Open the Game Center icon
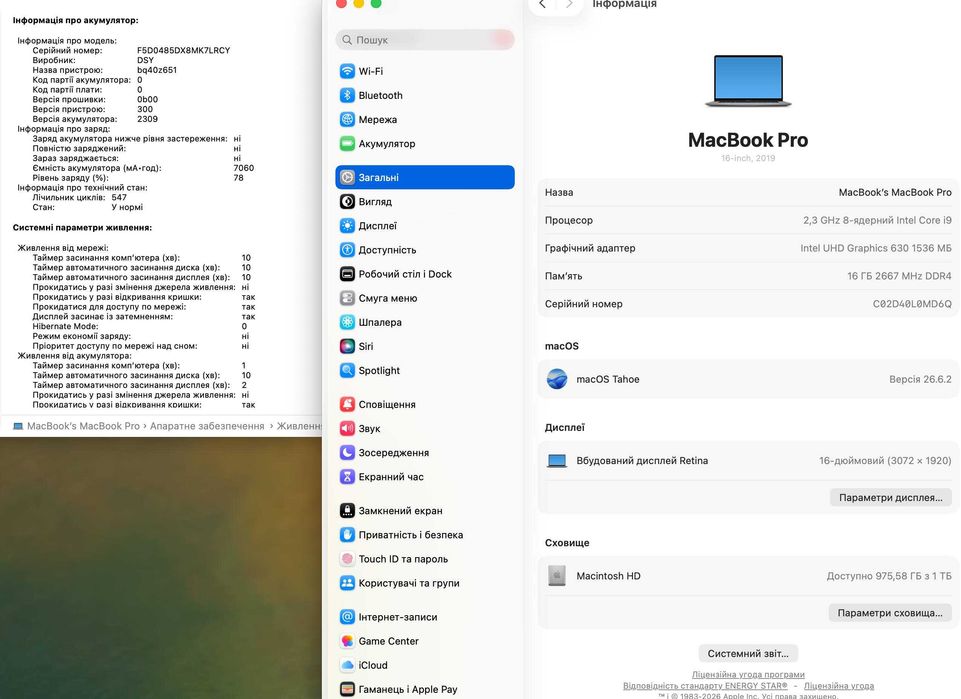961x699 pixels. coord(347,641)
